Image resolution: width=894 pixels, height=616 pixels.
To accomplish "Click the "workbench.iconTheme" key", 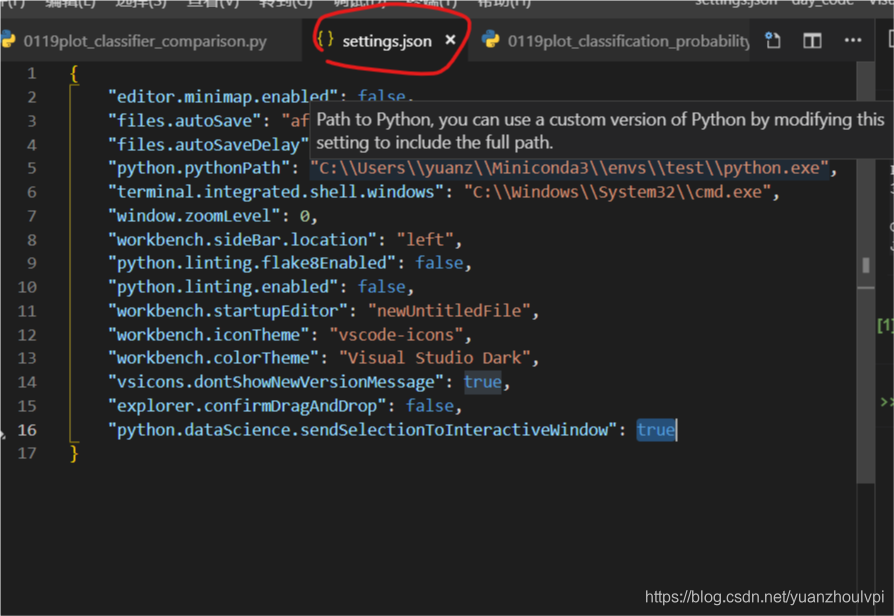I will 209,335.
